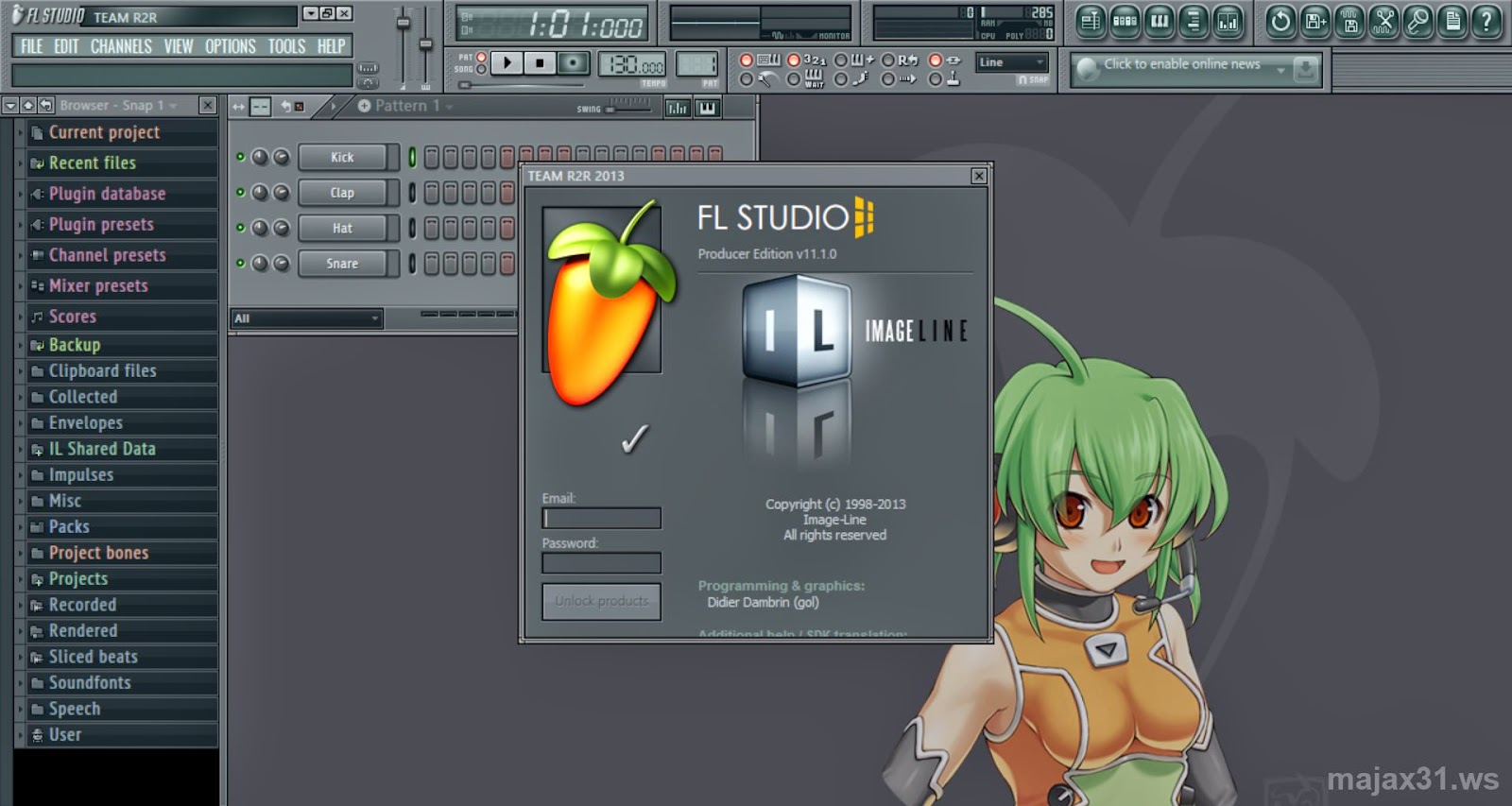Open the All channel filter dropdown
Screen dimensions: 1512x806
point(307,318)
